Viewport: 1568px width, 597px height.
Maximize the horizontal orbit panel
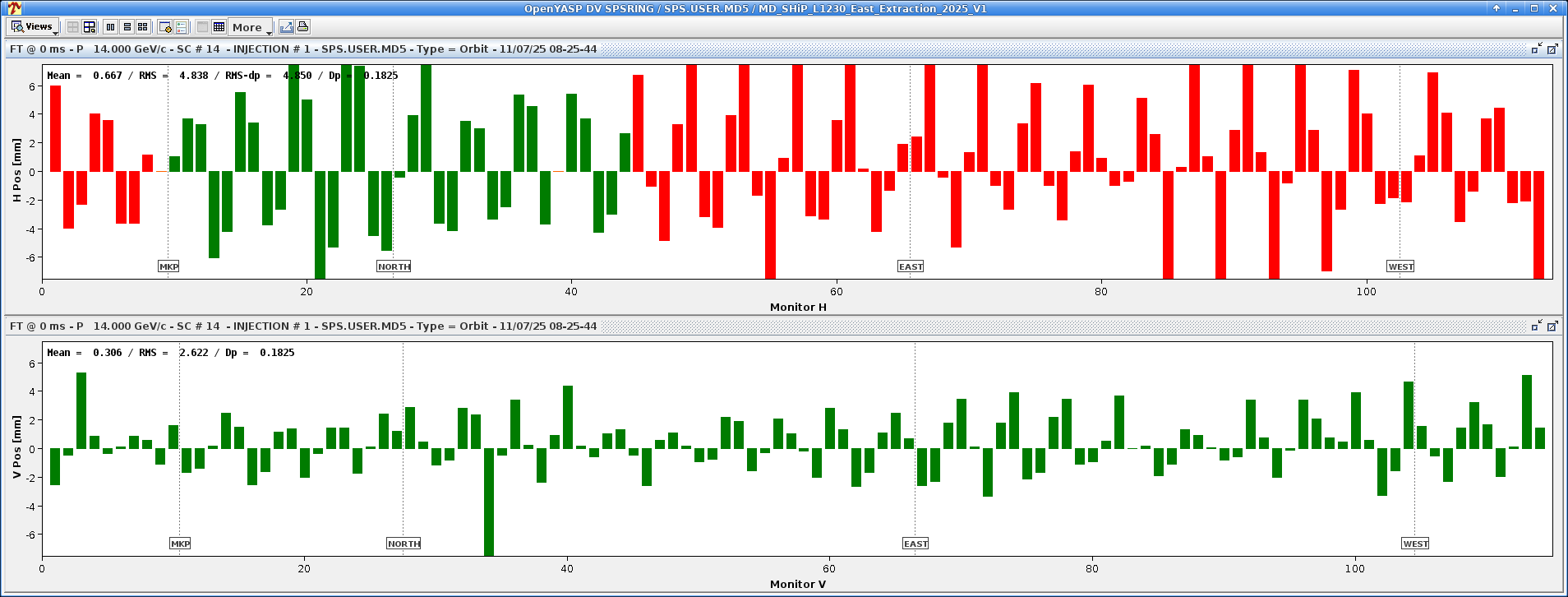[x=1552, y=49]
